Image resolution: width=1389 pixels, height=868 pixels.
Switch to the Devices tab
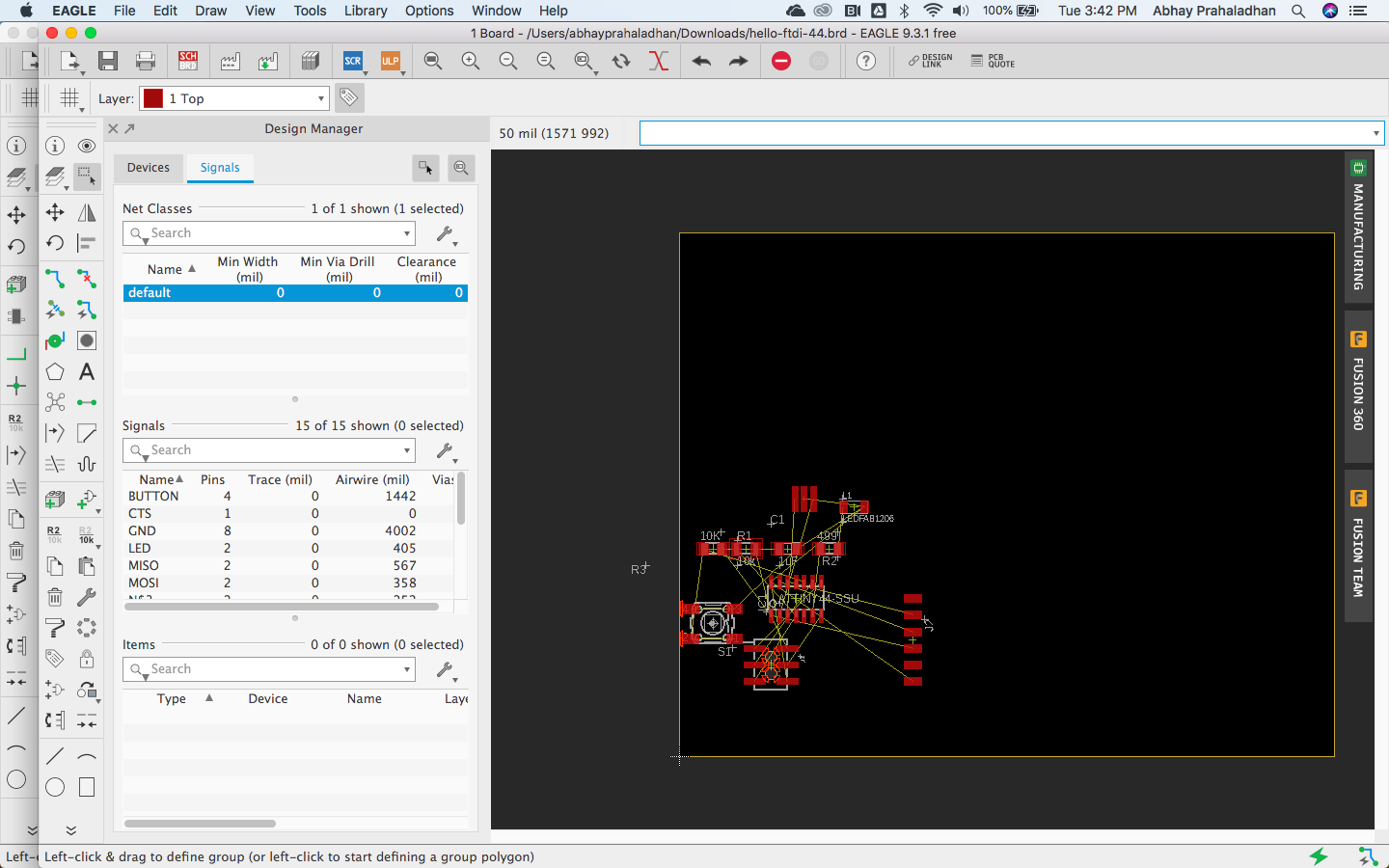click(149, 168)
